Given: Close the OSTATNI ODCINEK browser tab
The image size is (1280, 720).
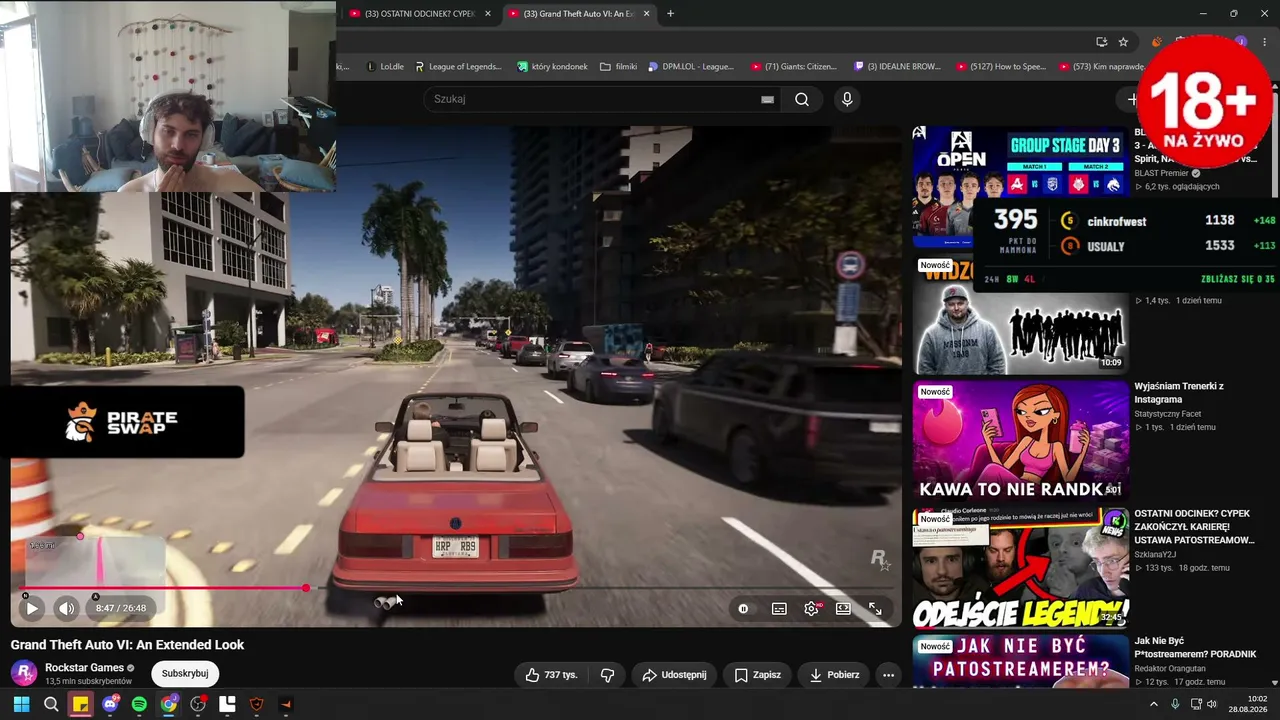Looking at the screenshot, I should point(488,14).
